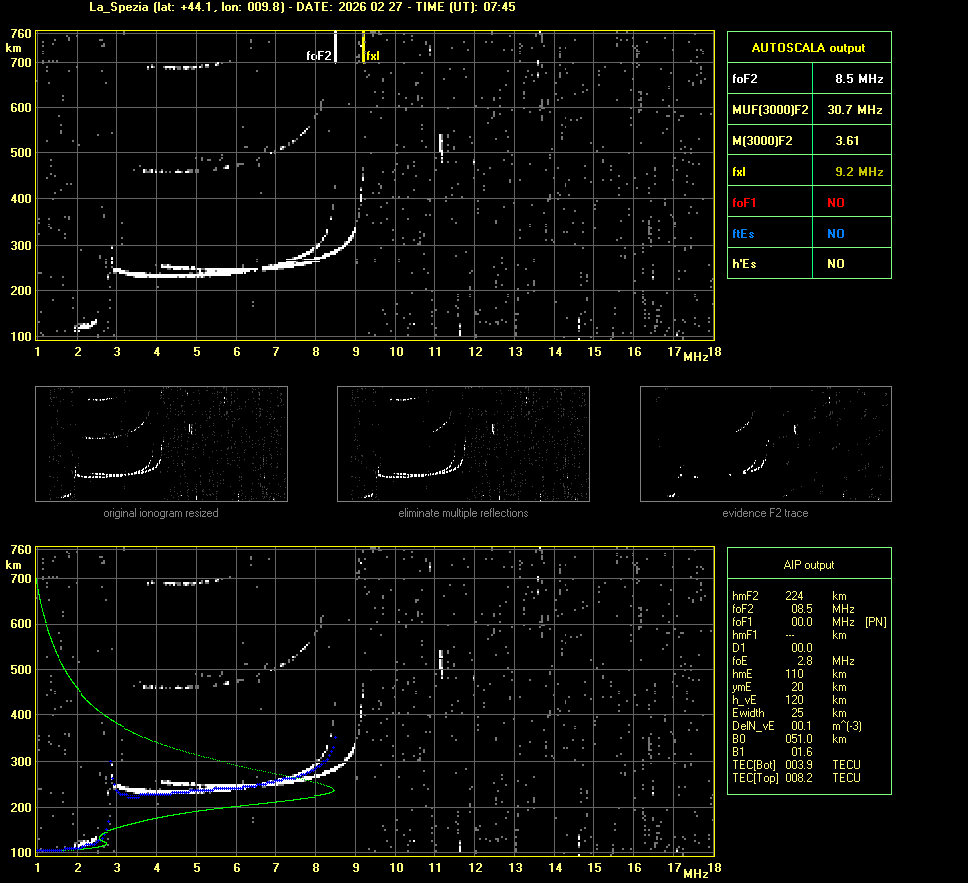
Task: Click the green profile curve peak in the lower ionogram
Action: pyautogui.click(x=333, y=790)
